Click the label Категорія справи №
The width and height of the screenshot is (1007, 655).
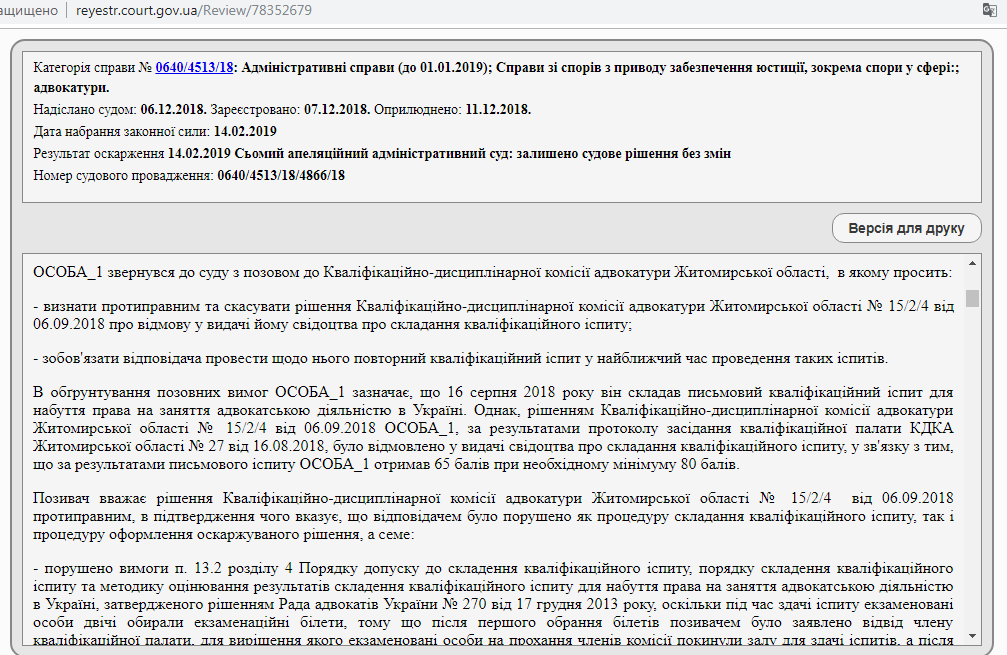coord(92,67)
